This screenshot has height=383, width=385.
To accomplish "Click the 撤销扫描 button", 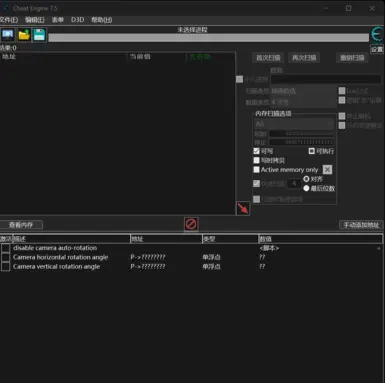I will (x=352, y=58).
